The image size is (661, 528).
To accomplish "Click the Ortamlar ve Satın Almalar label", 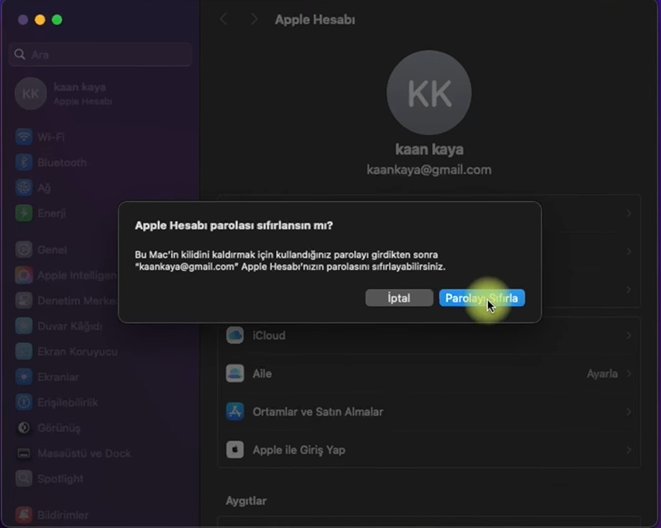I will click(x=318, y=412).
